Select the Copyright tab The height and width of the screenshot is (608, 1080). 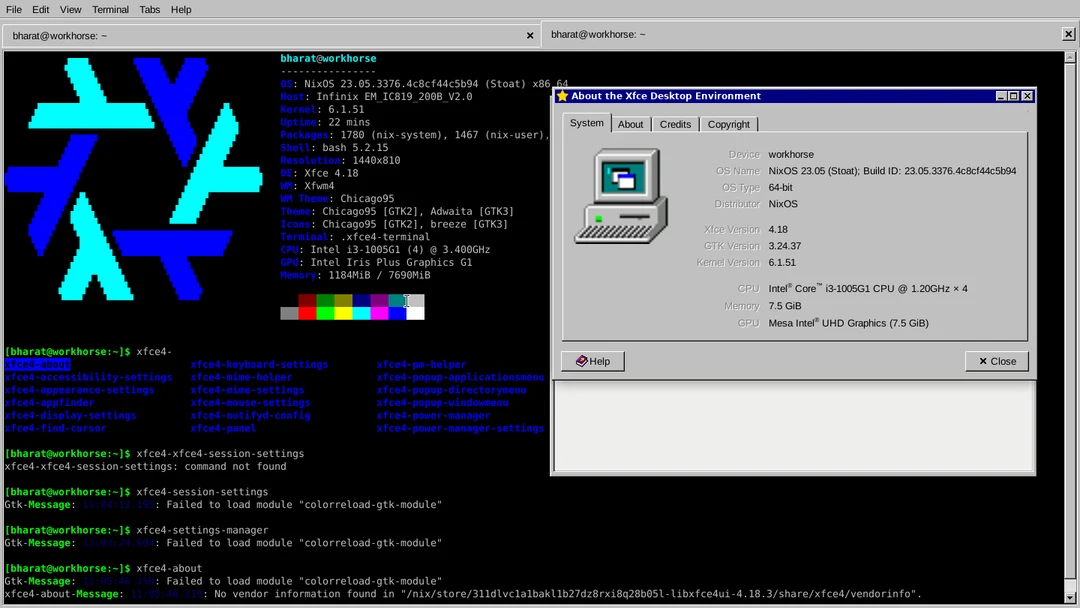tap(729, 125)
